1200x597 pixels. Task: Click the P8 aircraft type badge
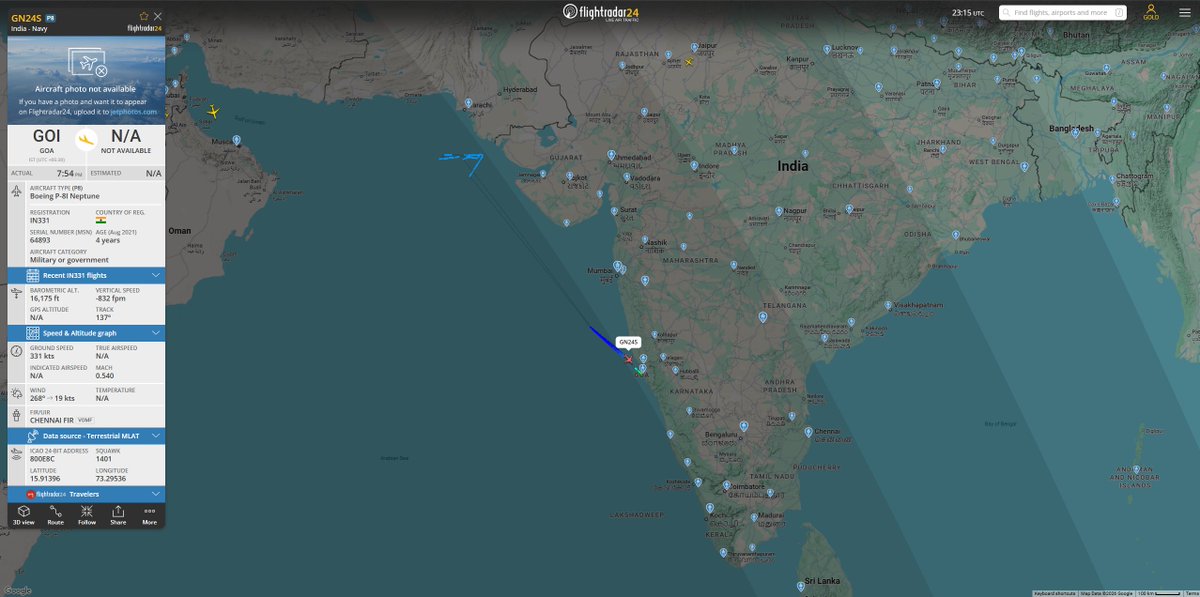pos(51,18)
